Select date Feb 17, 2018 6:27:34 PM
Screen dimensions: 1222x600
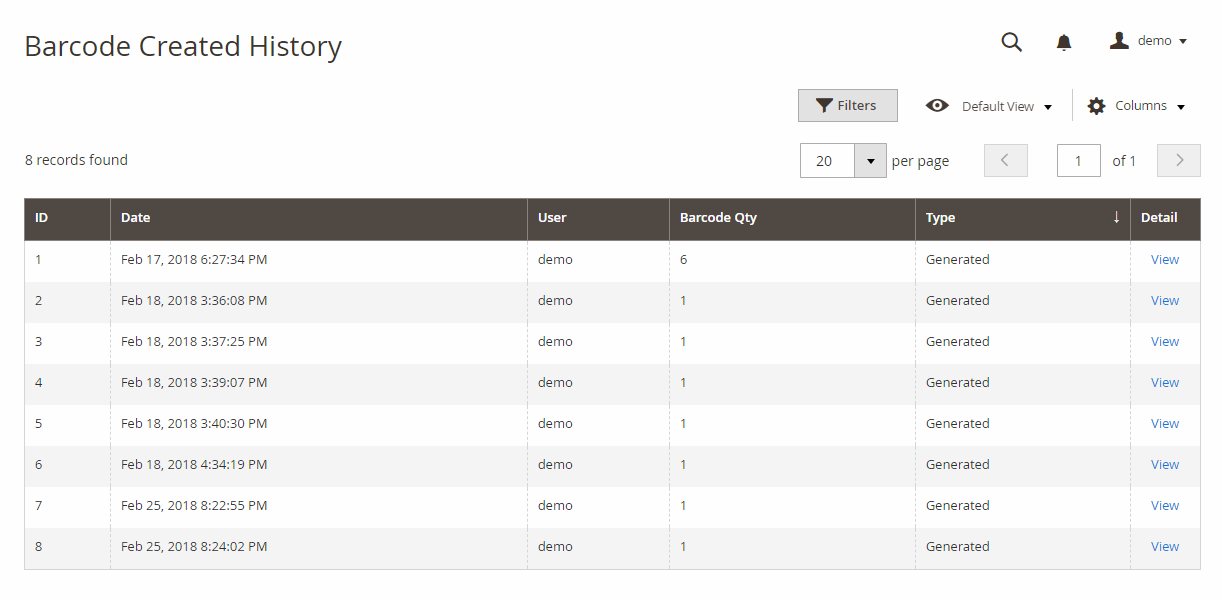[194, 260]
